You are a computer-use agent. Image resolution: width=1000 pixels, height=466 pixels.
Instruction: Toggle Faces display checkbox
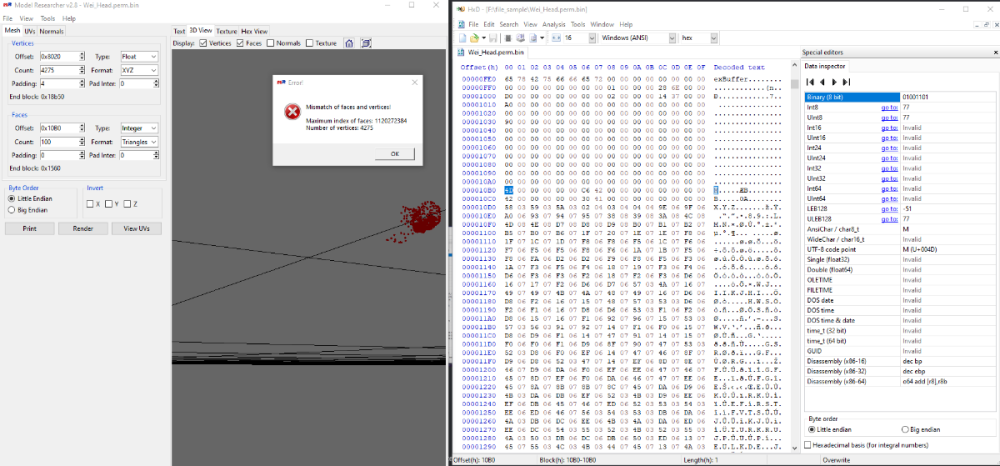tap(240, 43)
